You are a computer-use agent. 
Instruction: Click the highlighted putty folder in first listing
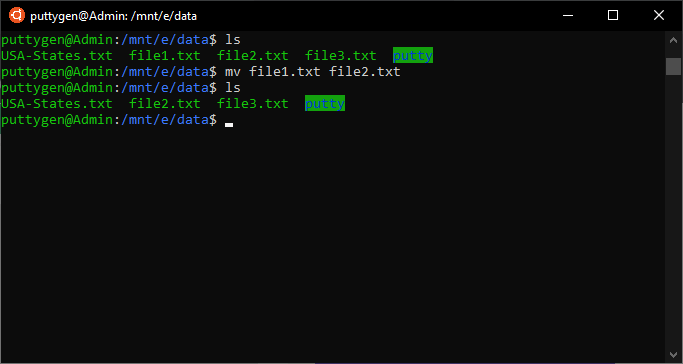pos(413,55)
